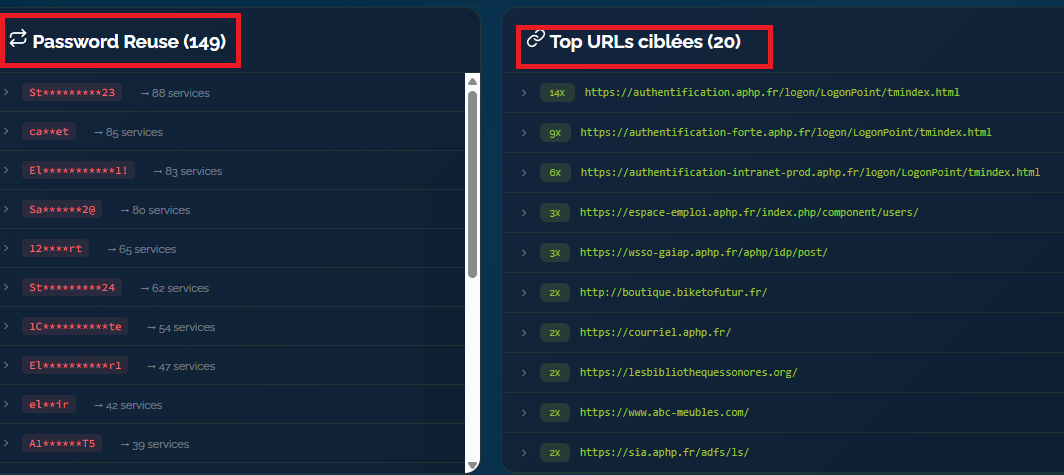1064x475 pixels.
Task: Click the '→ 47 services' text
Action: click(181, 366)
